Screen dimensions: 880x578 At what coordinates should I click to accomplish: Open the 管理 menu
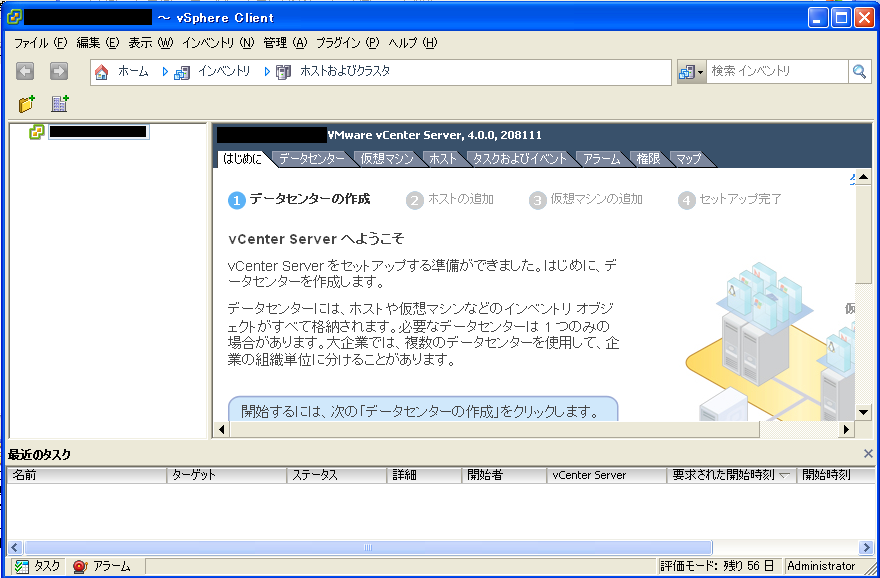(285, 43)
